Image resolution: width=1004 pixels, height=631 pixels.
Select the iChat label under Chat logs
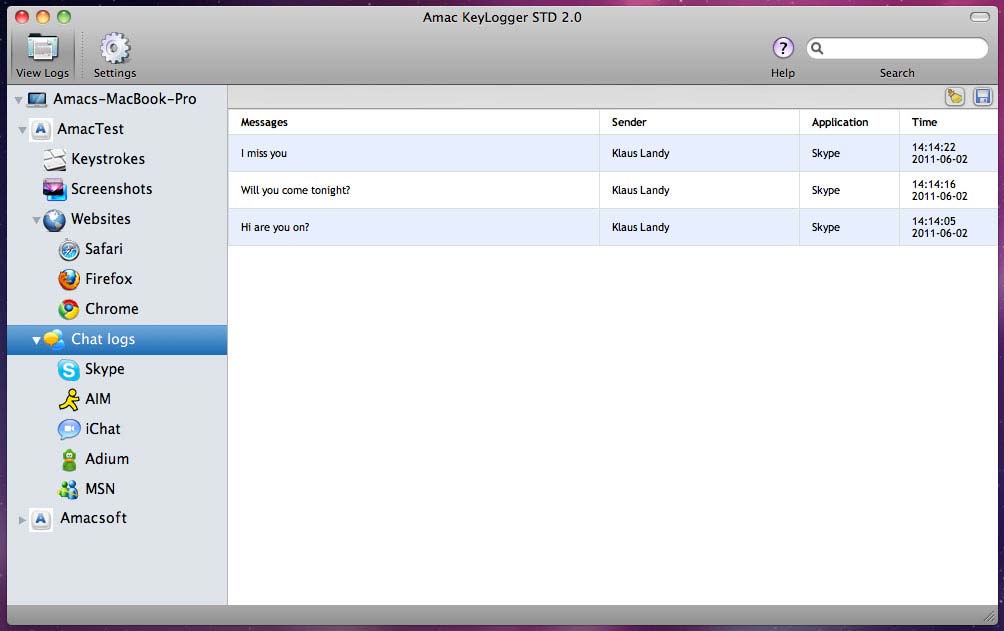pos(102,429)
